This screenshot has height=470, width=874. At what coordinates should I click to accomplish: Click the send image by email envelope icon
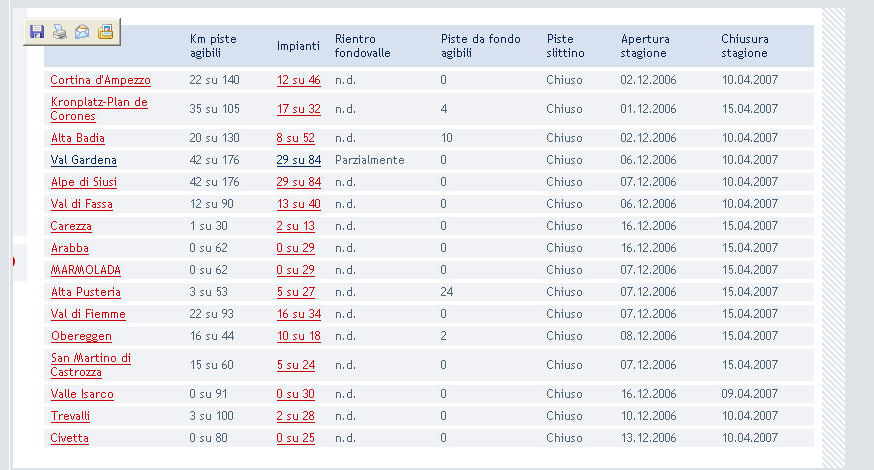point(82,32)
